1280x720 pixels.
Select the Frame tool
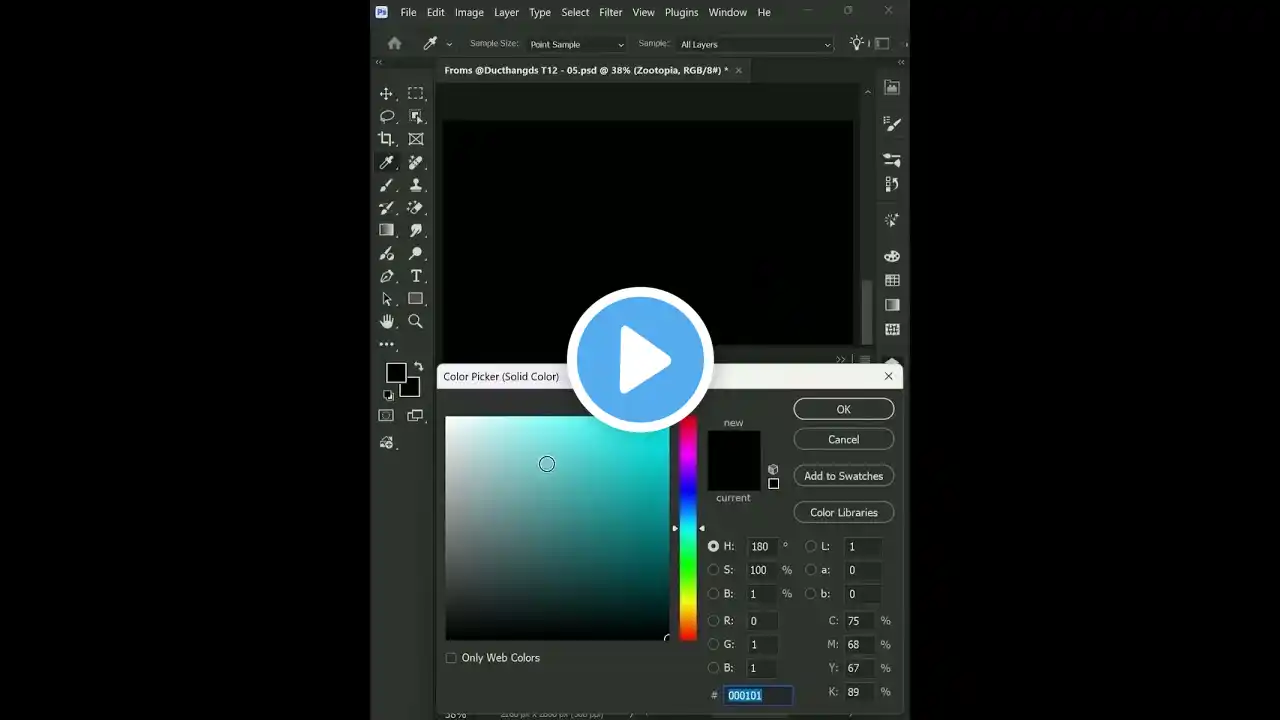coord(416,139)
